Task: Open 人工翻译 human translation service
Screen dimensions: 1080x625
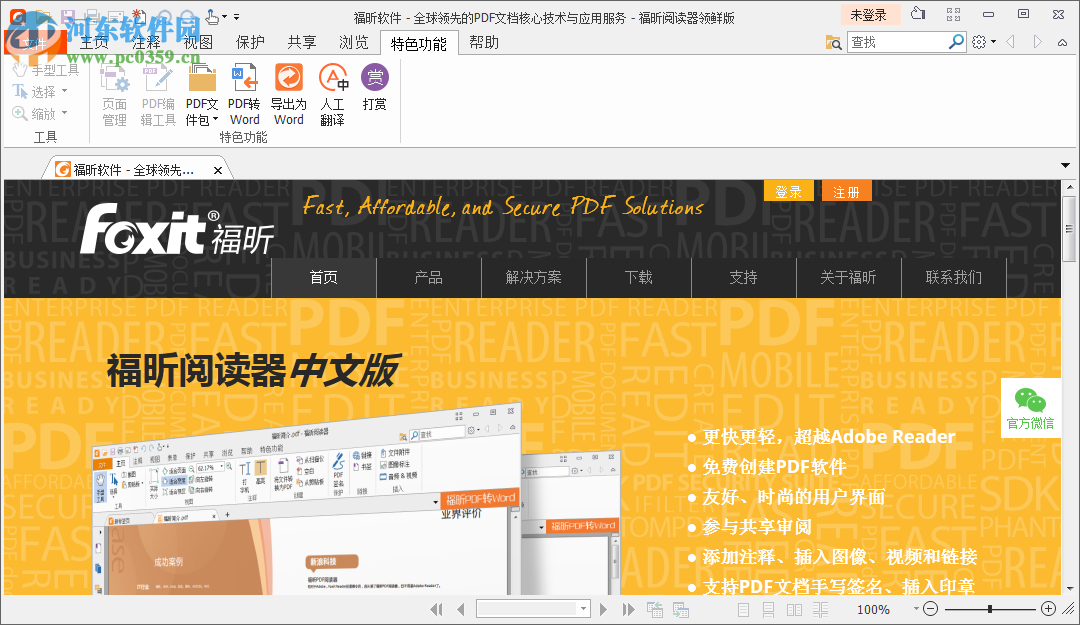Action: (x=333, y=95)
